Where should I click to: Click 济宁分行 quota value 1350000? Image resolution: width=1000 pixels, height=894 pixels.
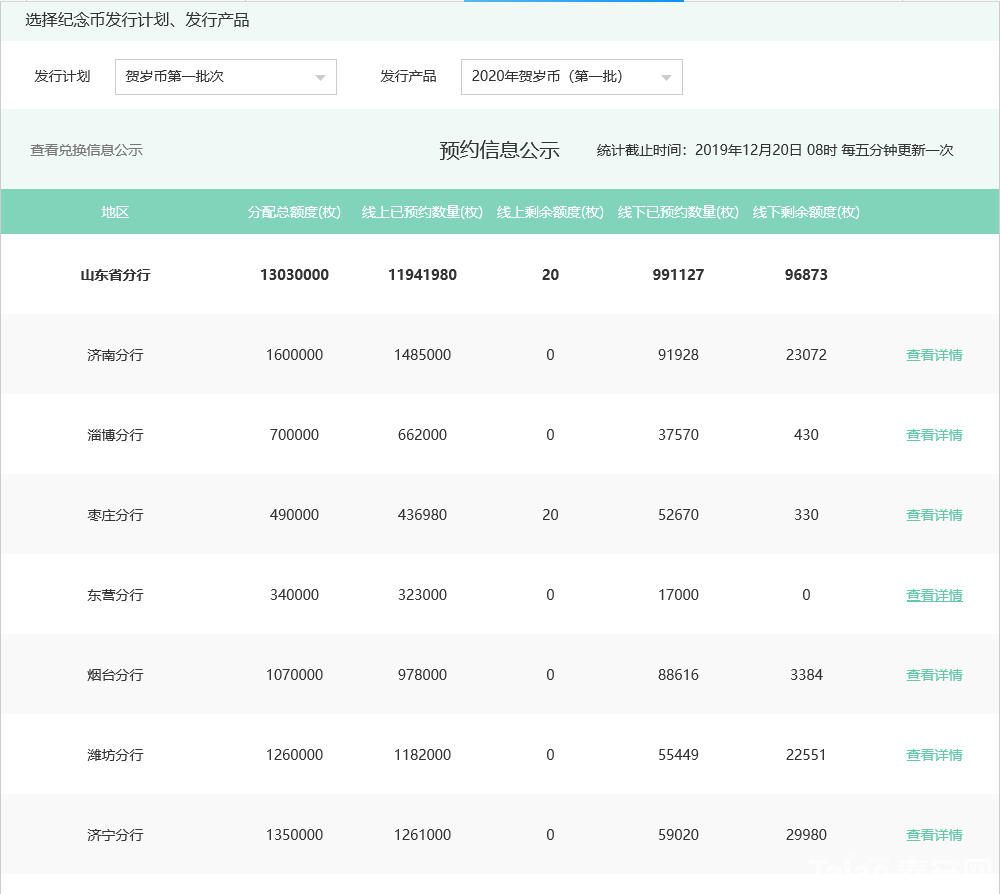(295, 835)
